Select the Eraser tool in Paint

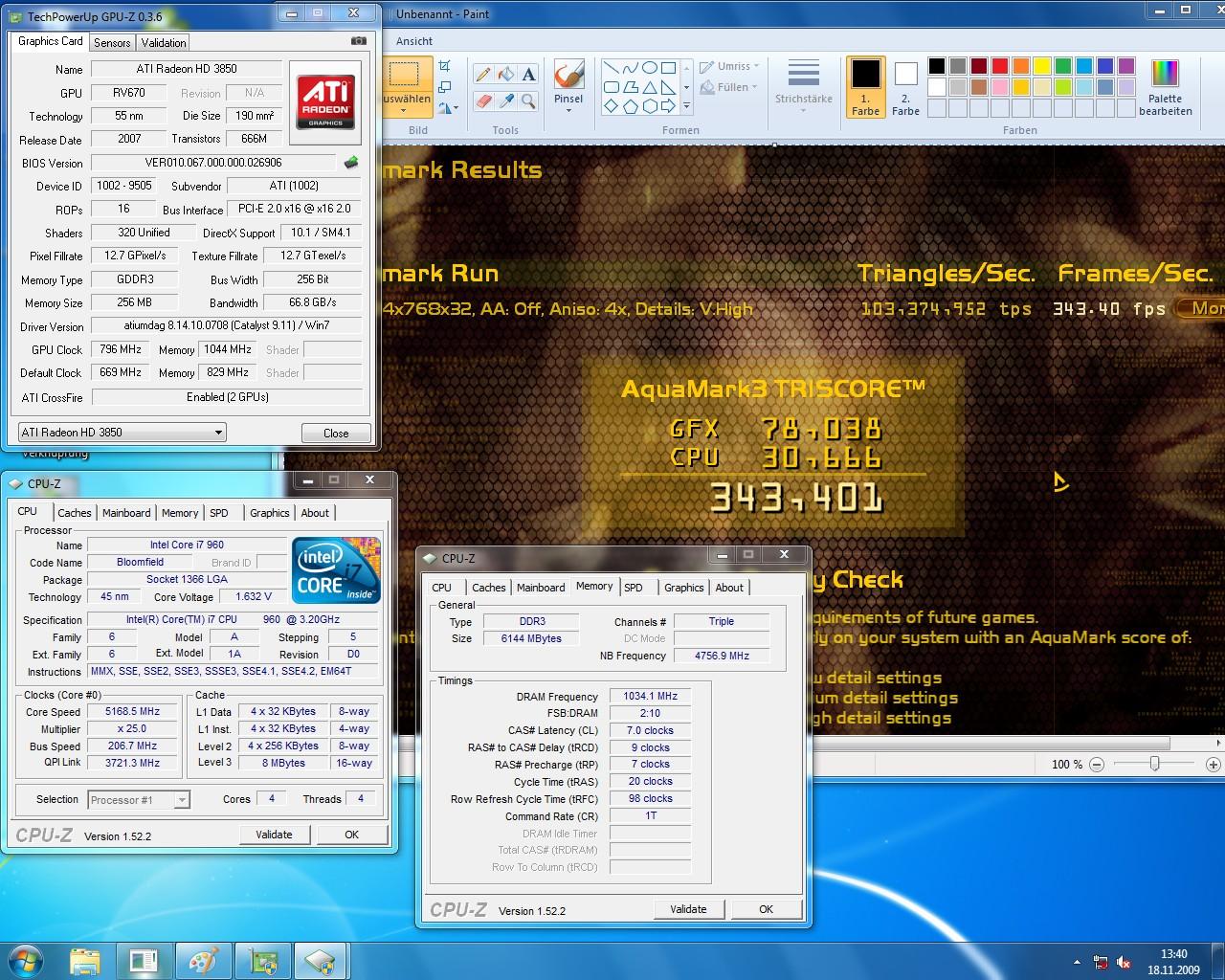tap(483, 100)
